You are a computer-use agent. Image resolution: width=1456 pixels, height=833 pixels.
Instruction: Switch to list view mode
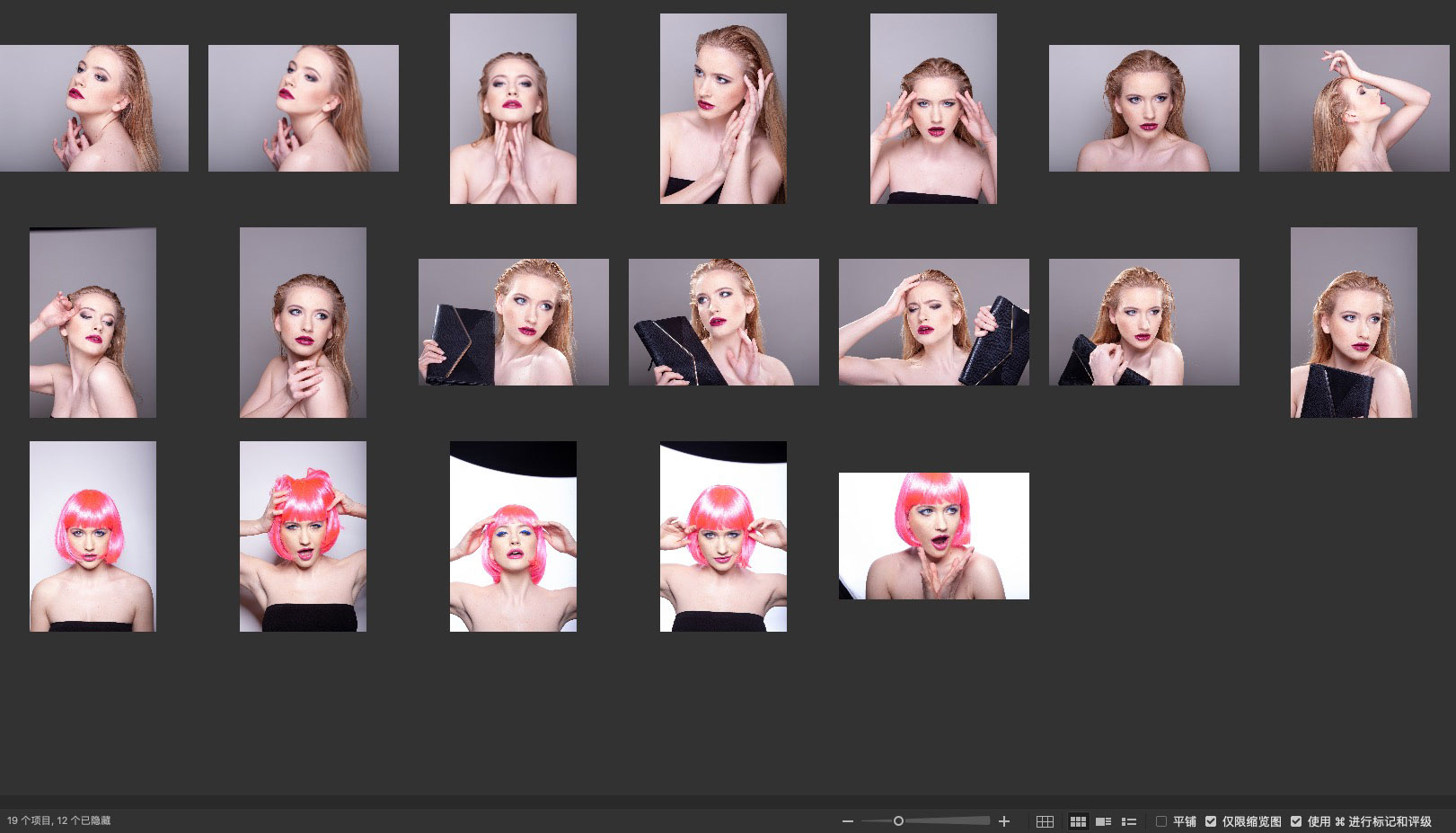coord(1129,821)
